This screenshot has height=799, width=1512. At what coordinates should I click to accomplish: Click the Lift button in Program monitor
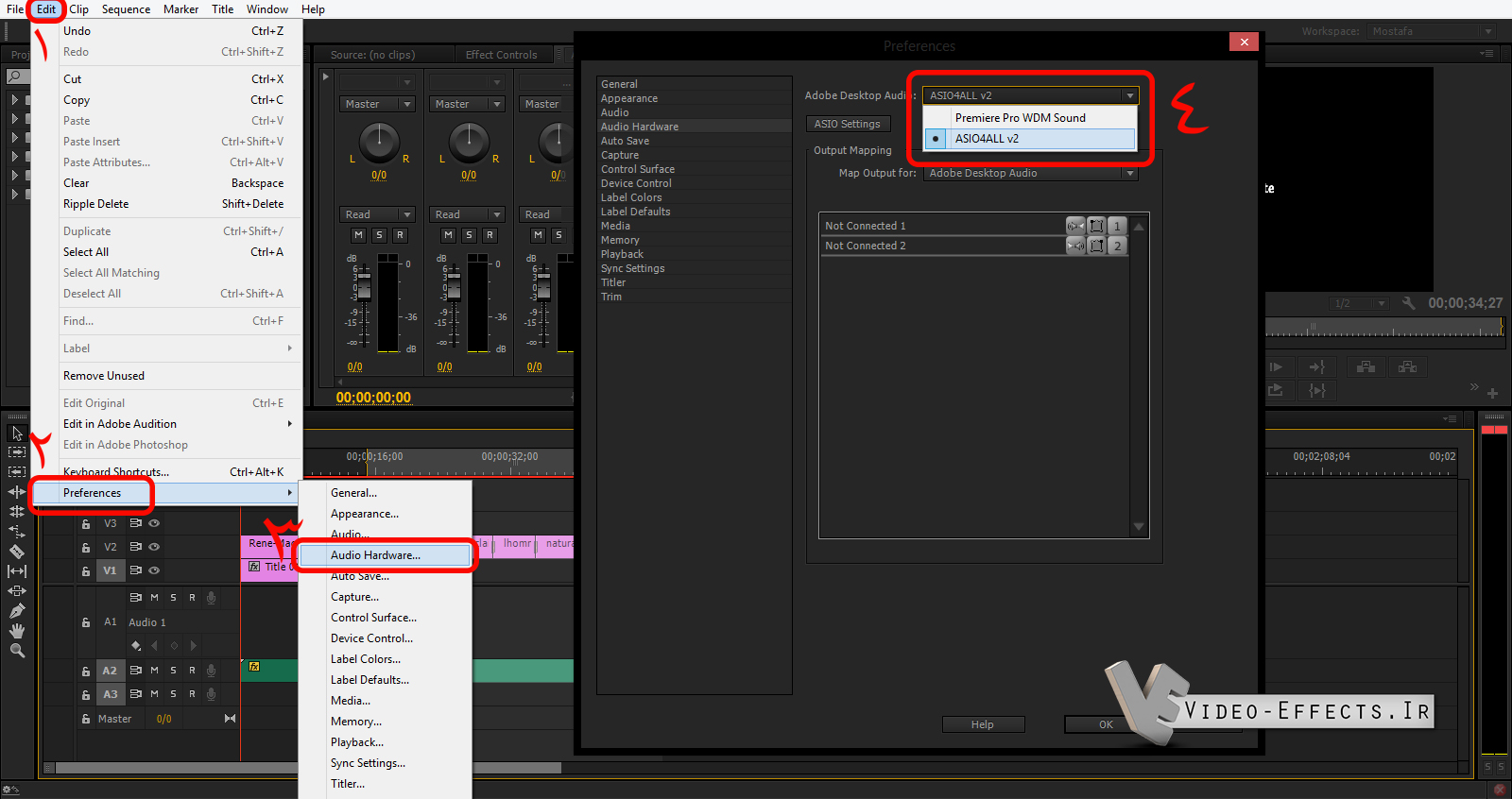click(x=1366, y=366)
